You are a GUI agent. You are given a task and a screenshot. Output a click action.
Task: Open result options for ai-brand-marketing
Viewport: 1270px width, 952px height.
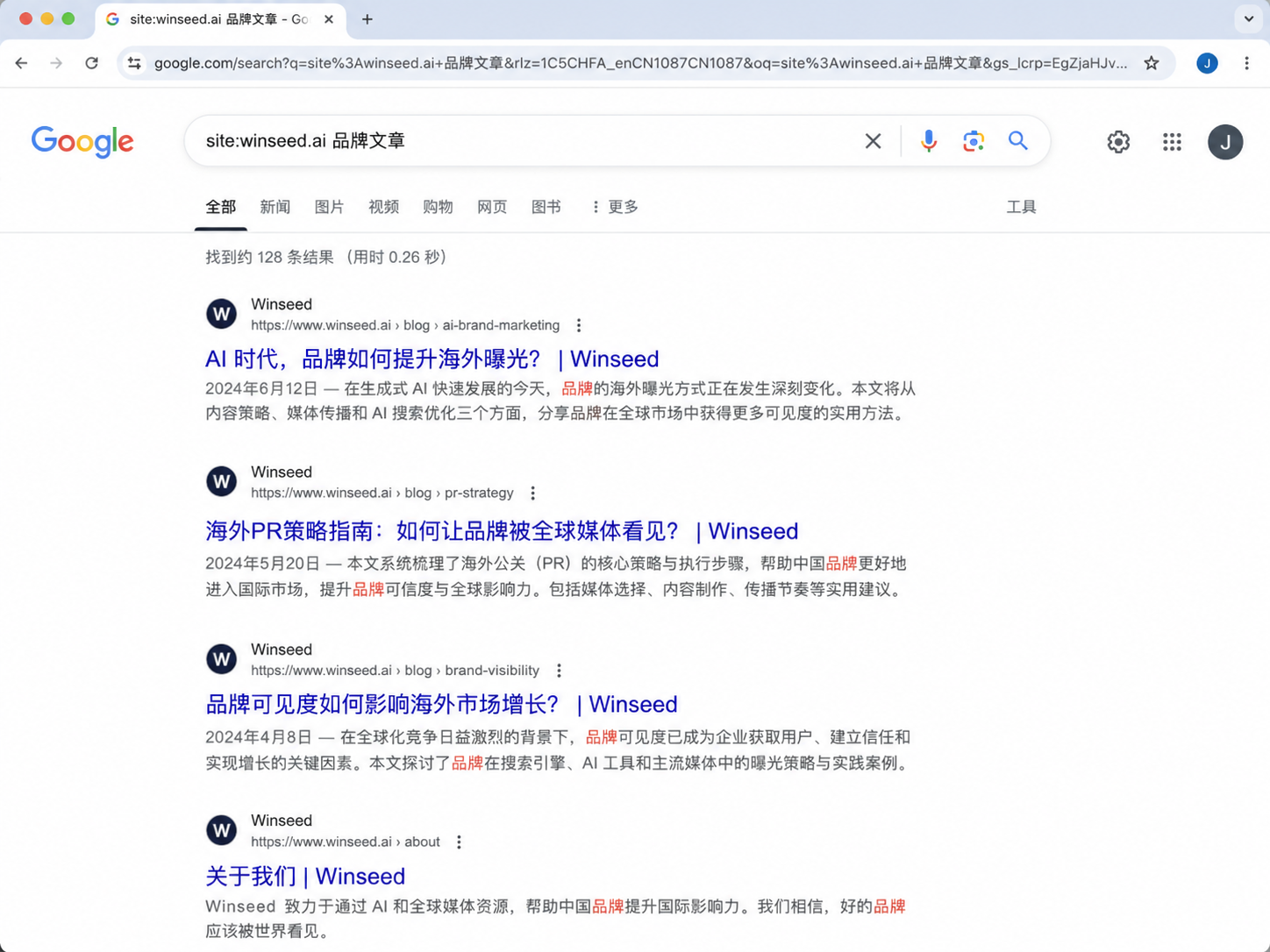coord(579,325)
